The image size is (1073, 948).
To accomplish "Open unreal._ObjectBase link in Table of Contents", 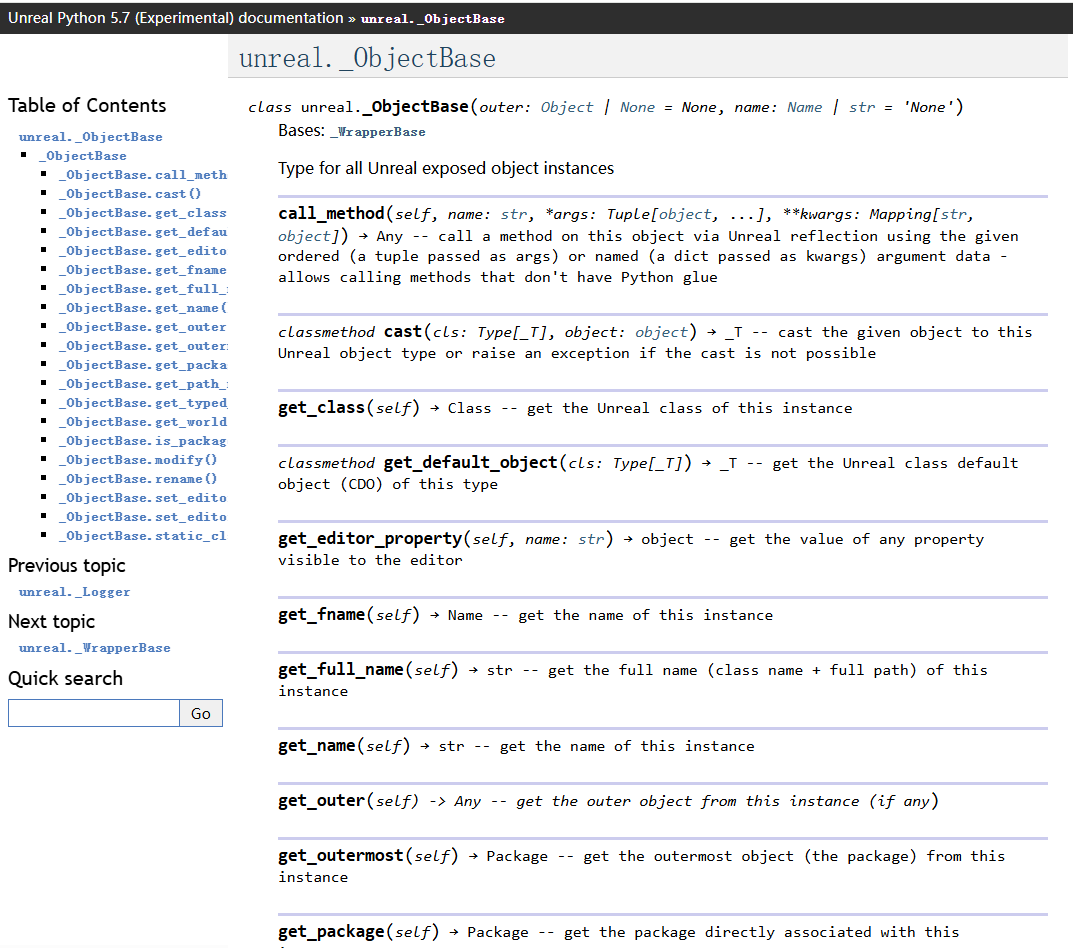I will click(90, 137).
